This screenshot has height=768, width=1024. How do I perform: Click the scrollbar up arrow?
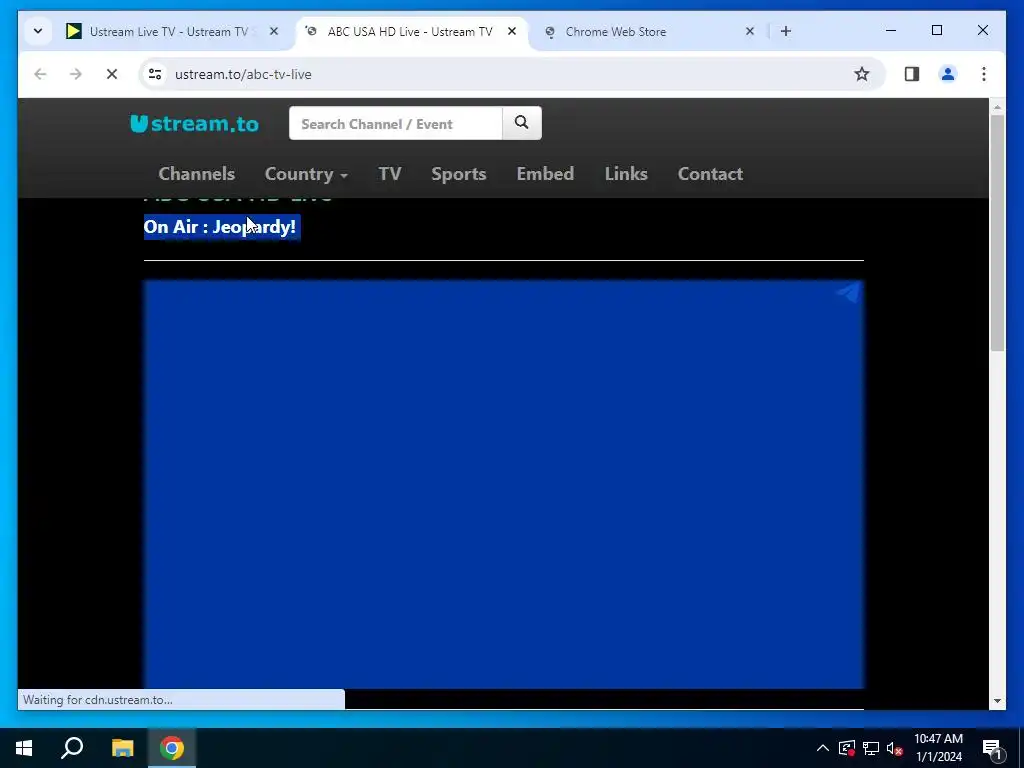coord(997,106)
